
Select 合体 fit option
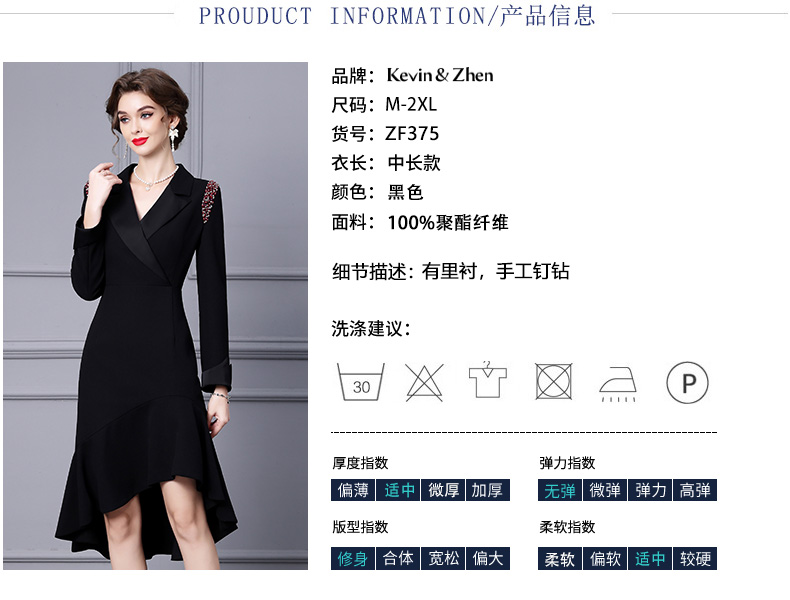click(x=398, y=558)
